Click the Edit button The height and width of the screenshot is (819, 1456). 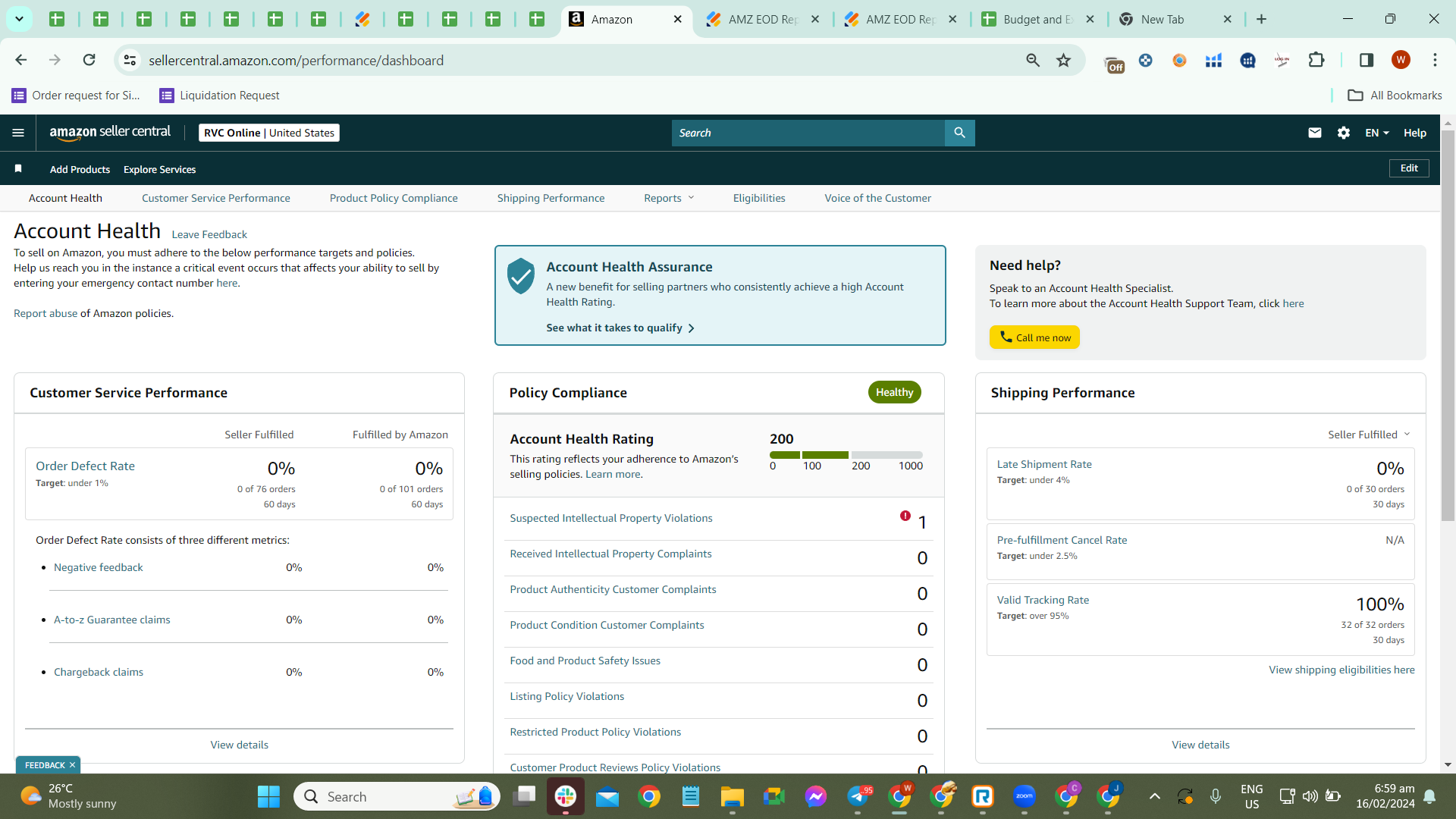(1409, 168)
